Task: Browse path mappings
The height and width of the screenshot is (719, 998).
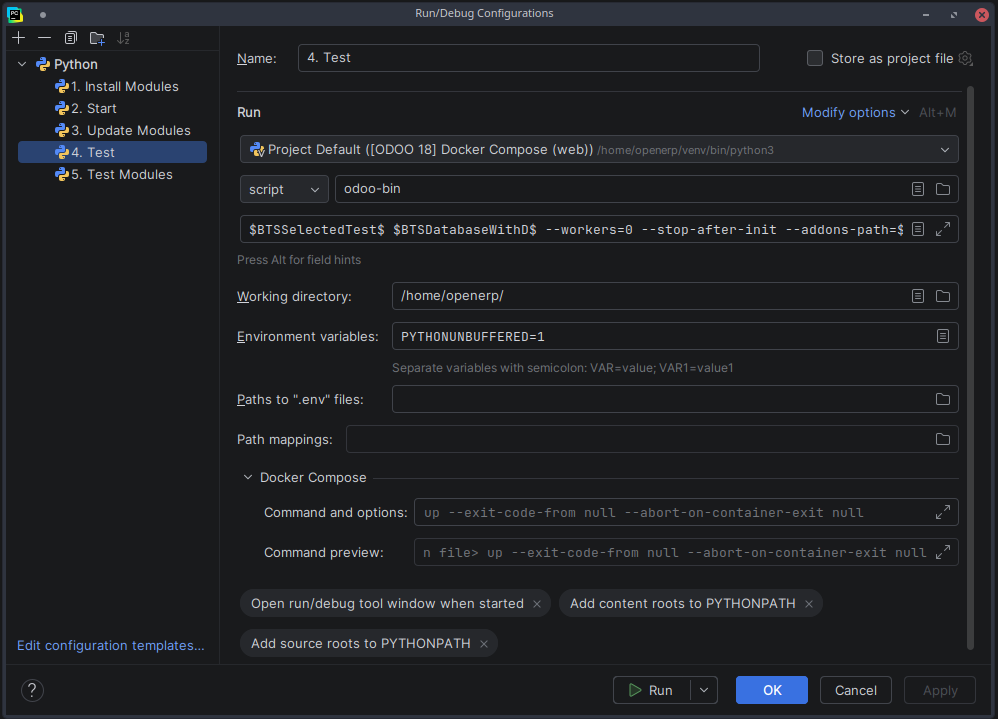Action: tap(943, 439)
